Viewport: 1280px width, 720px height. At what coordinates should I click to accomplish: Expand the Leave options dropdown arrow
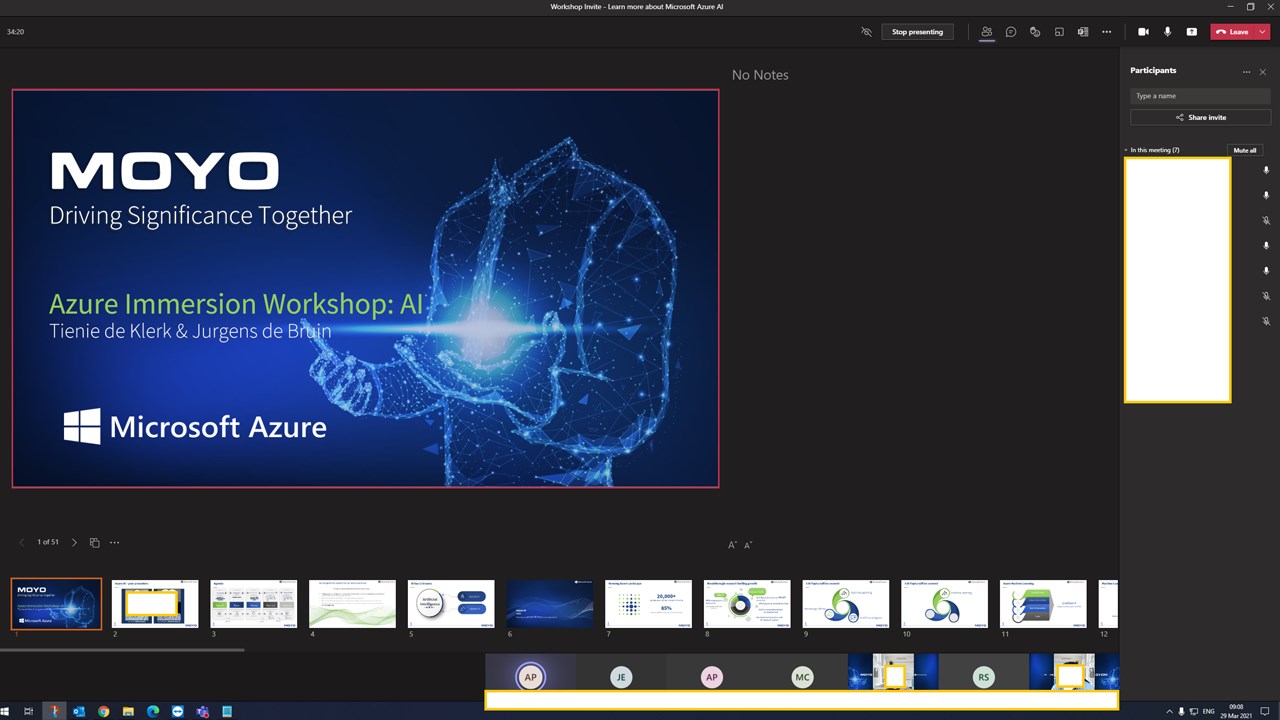pyautogui.click(x=1263, y=32)
